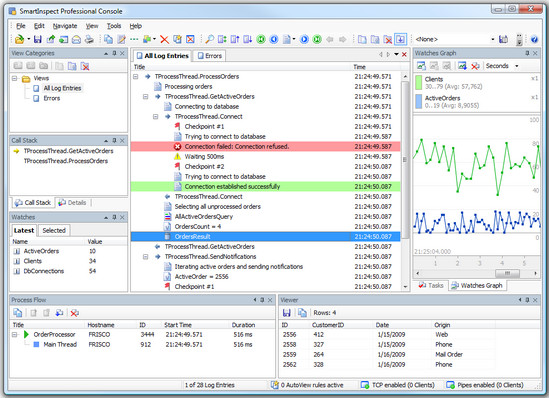Collapse the View Categories panel using up arrow
549x398 pixels.
pos(106,53)
